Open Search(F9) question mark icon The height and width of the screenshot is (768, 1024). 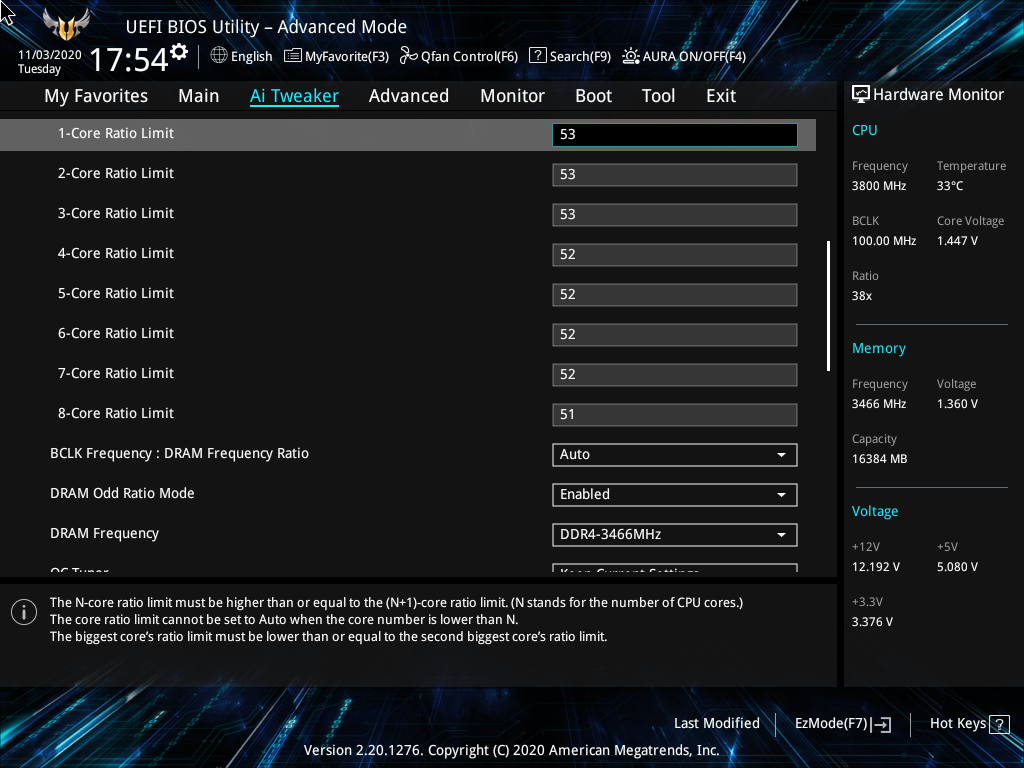537,56
